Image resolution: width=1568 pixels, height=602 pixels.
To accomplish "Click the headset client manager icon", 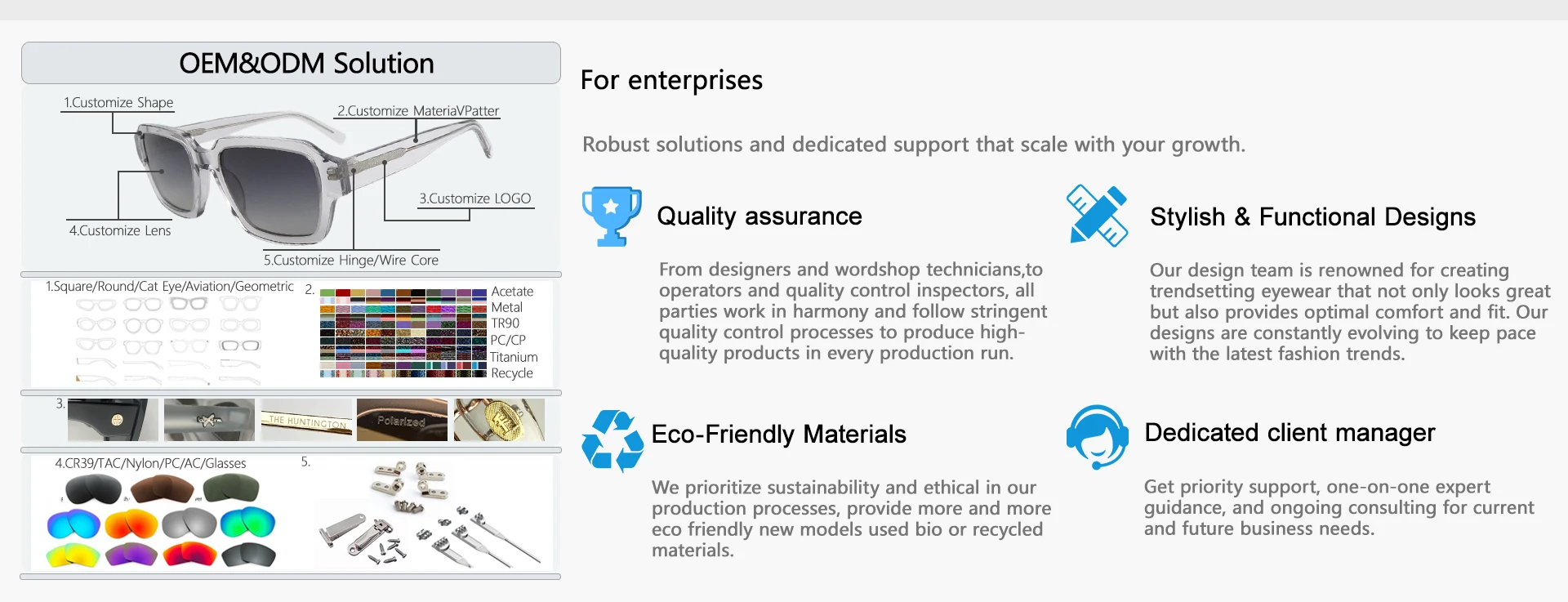I will (1097, 436).
